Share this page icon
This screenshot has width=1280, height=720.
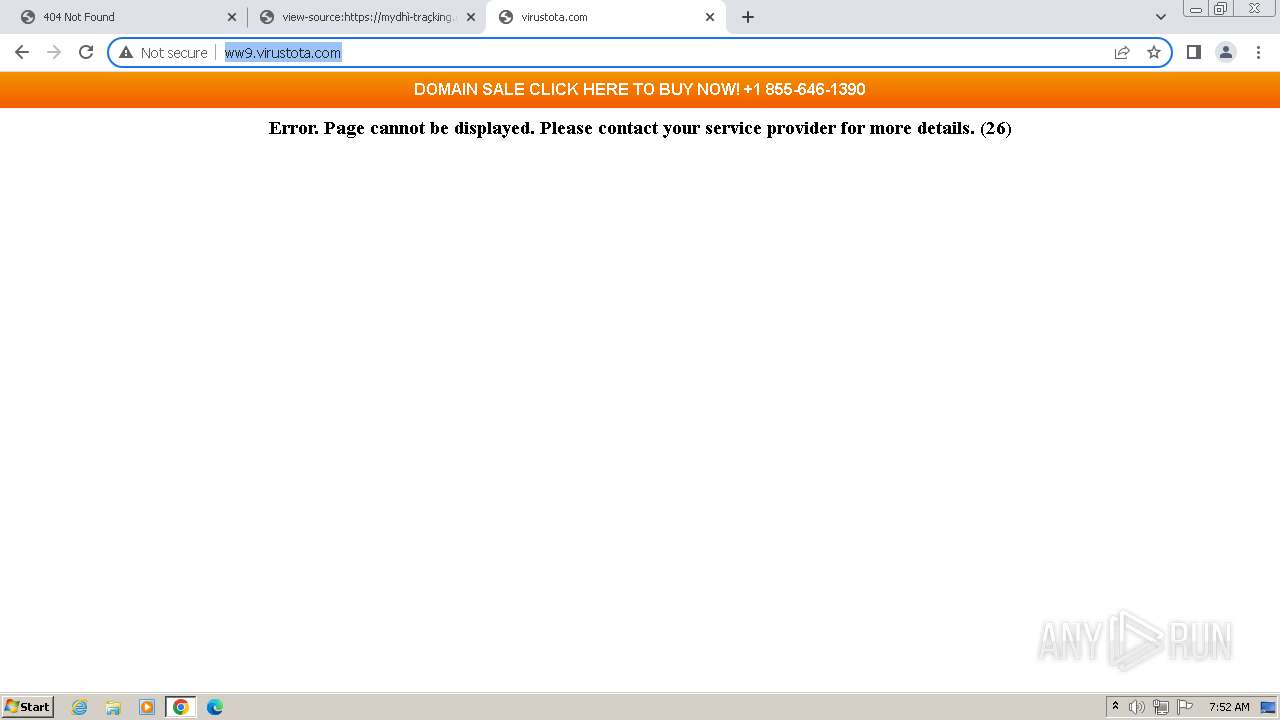click(1122, 52)
